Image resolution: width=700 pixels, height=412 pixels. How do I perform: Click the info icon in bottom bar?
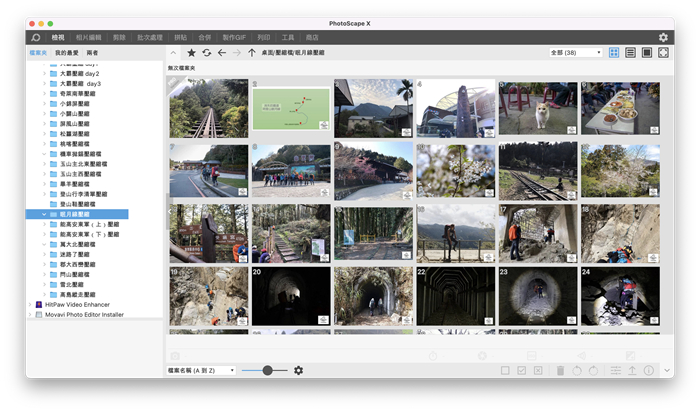(x=649, y=371)
